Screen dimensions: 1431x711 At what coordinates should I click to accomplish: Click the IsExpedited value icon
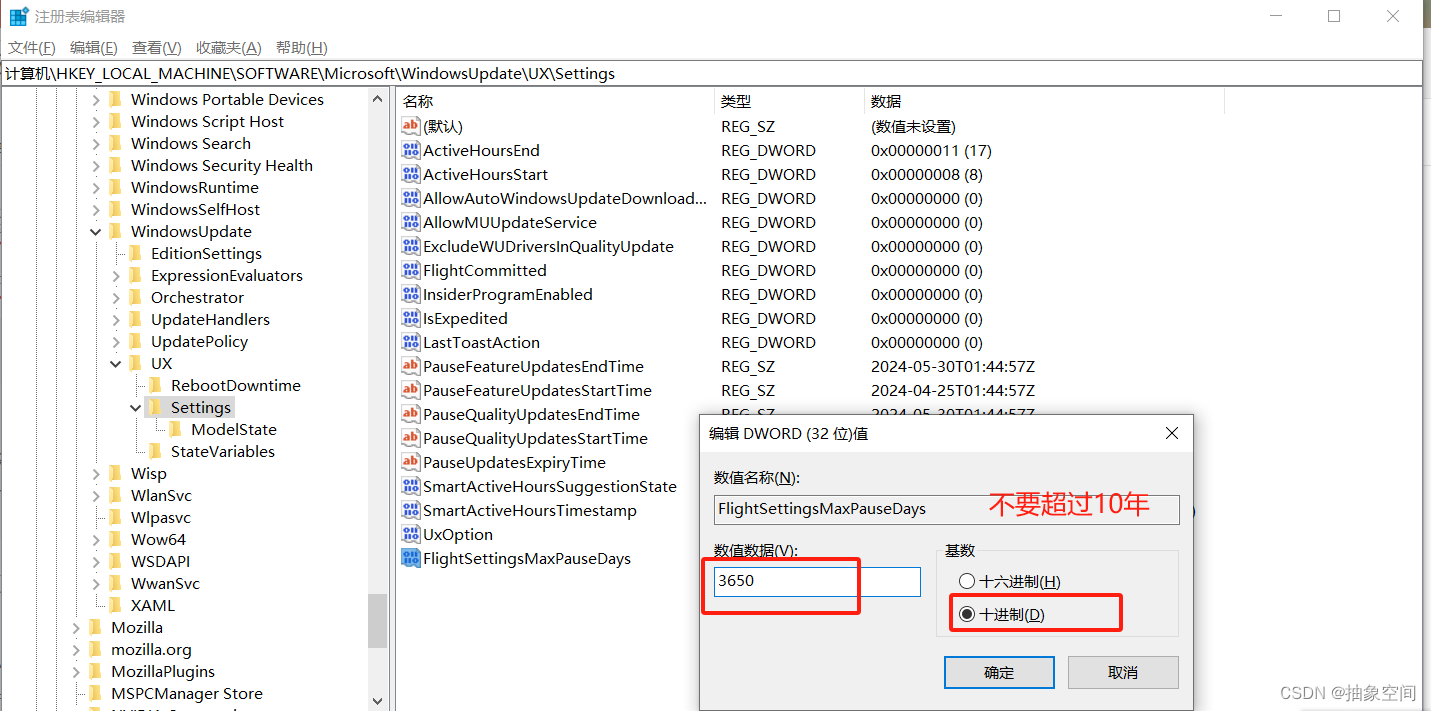click(411, 318)
